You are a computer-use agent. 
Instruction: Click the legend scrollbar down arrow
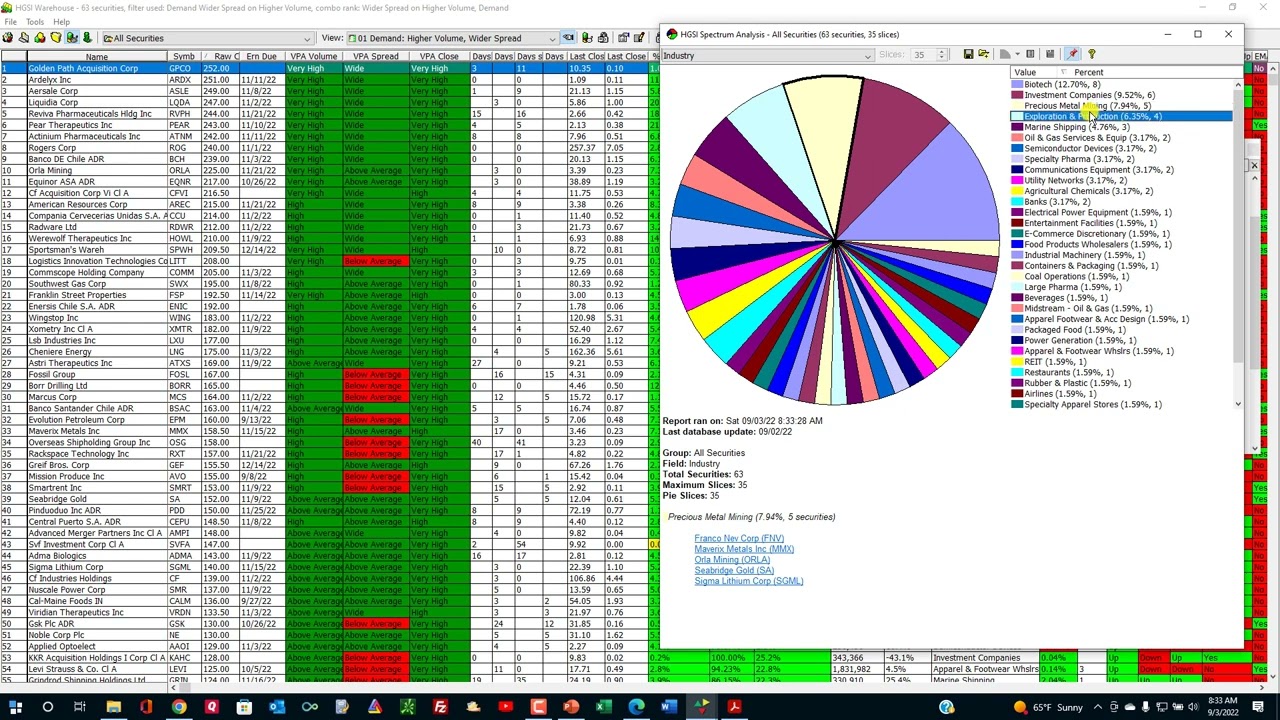(x=1238, y=404)
